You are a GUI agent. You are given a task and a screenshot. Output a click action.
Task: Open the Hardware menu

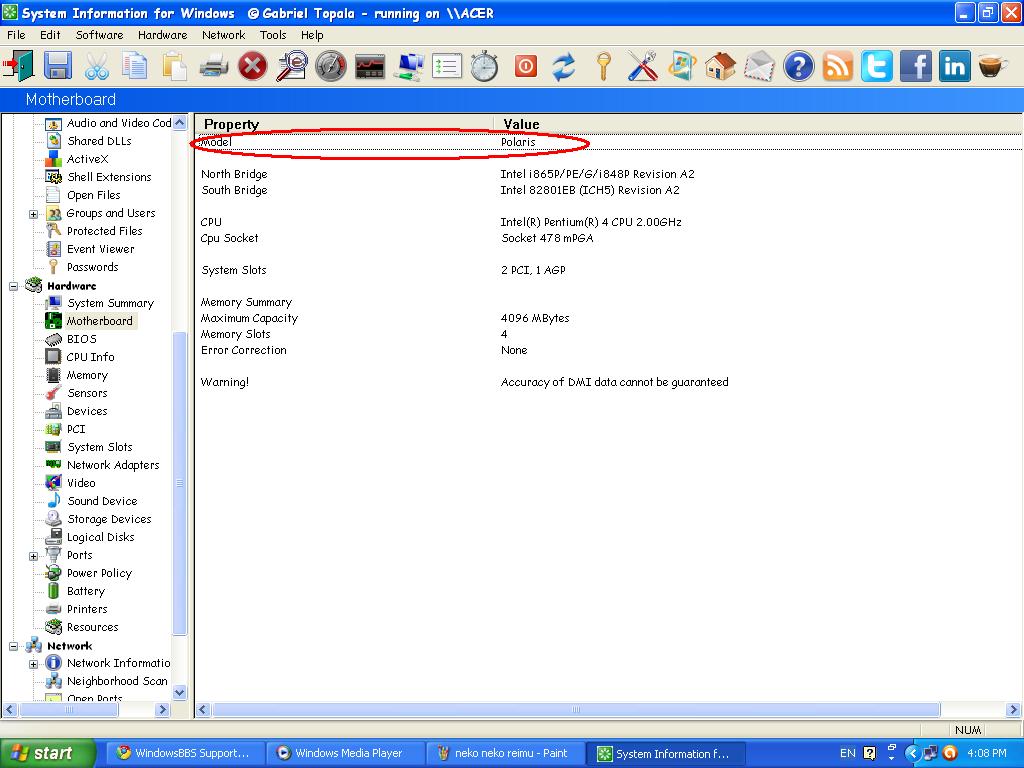tap(163, 35)
